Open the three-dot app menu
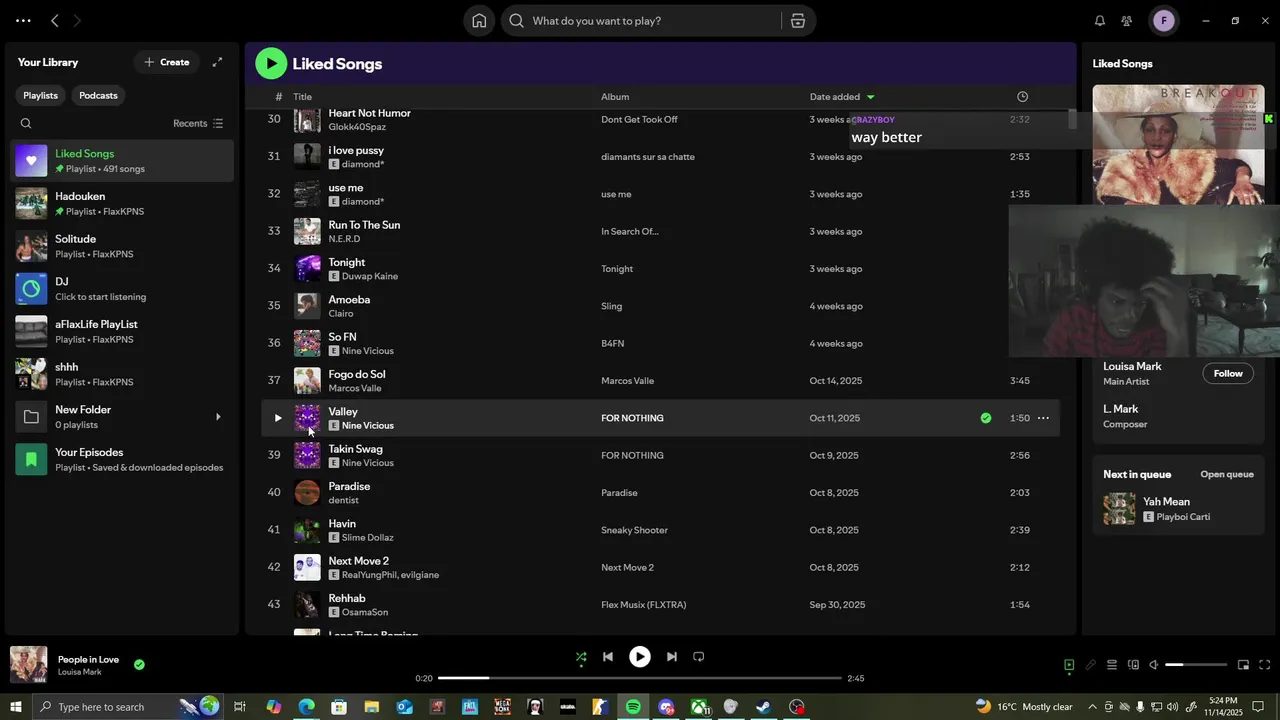The width and height of the screenshot is (1280, 720). [x=23, y=21]
